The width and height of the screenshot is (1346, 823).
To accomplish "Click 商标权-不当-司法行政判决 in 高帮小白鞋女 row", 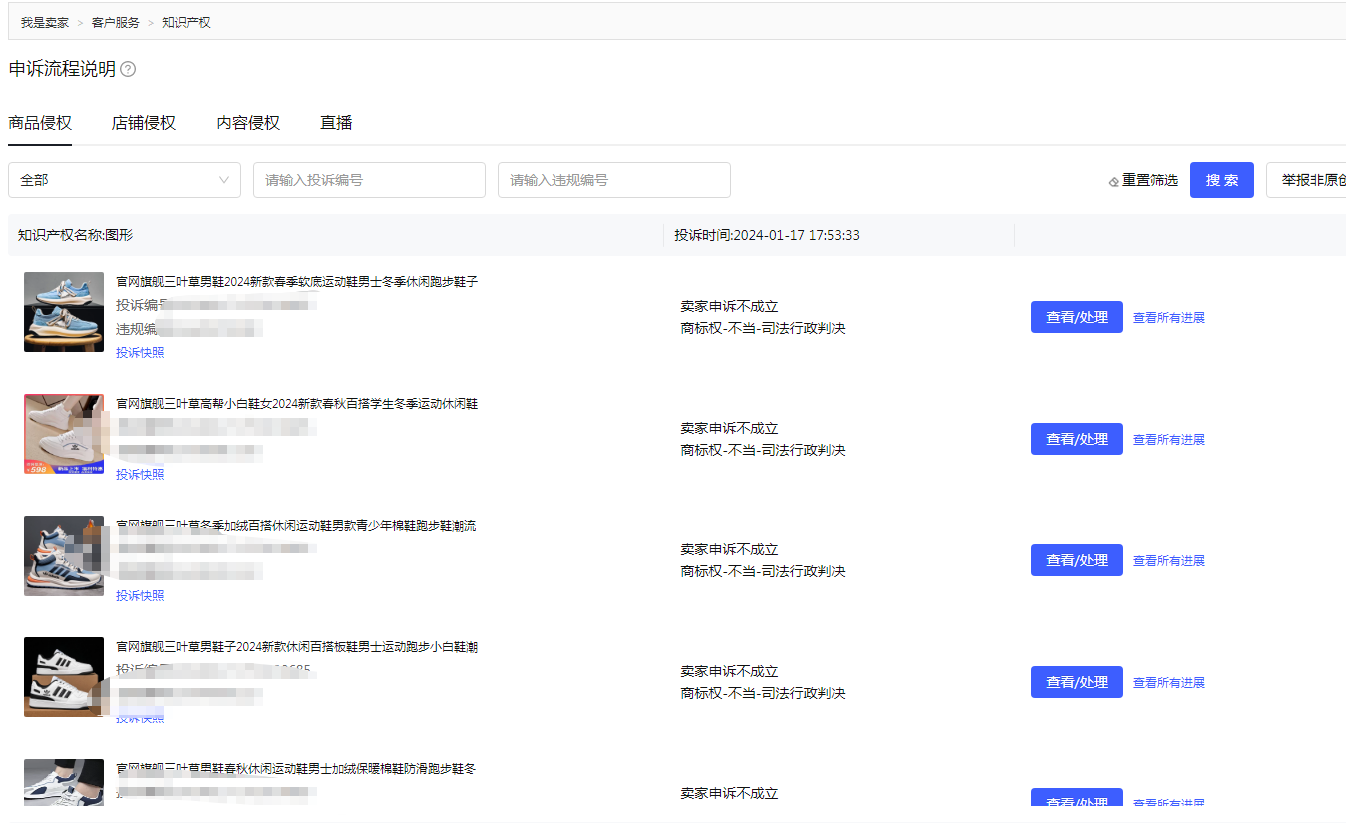I will click(763, 451).
